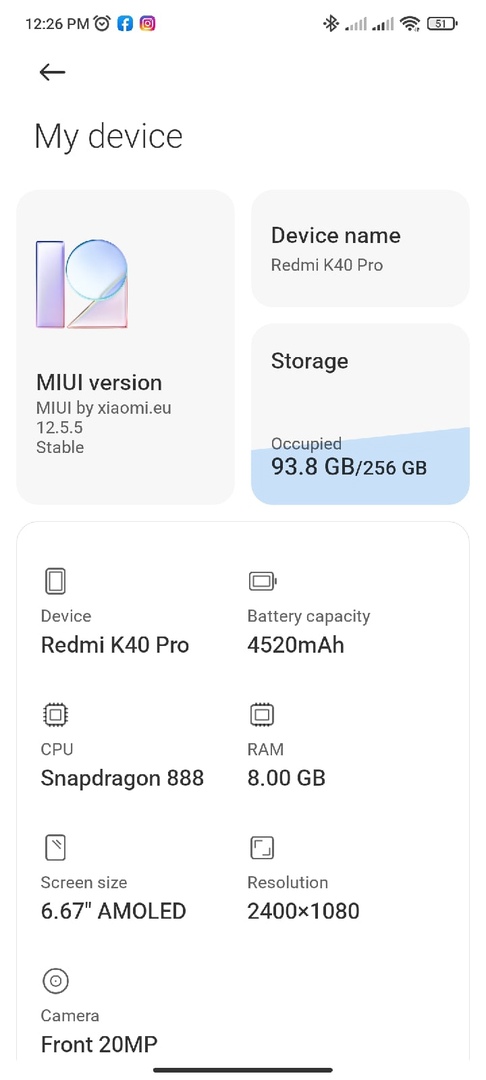
Task: Click the Camera lens icon
Action: 55,980
